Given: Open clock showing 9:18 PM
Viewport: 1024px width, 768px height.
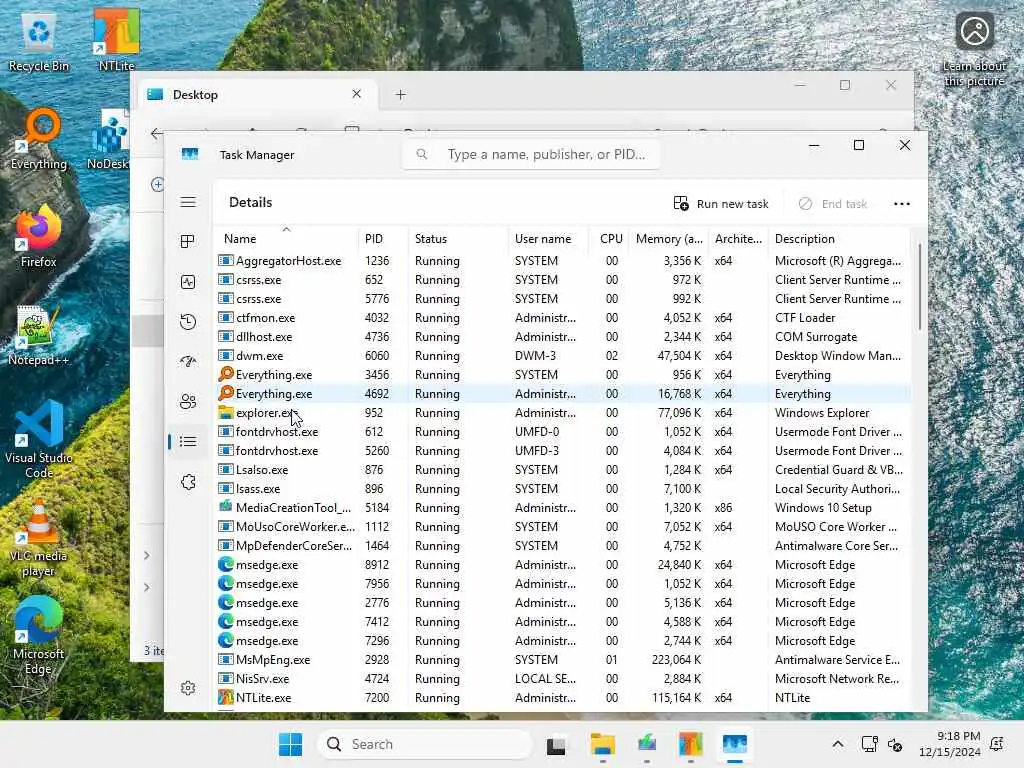Looking at the screenshot, I should pyautogui.click(x=949, y=744).
